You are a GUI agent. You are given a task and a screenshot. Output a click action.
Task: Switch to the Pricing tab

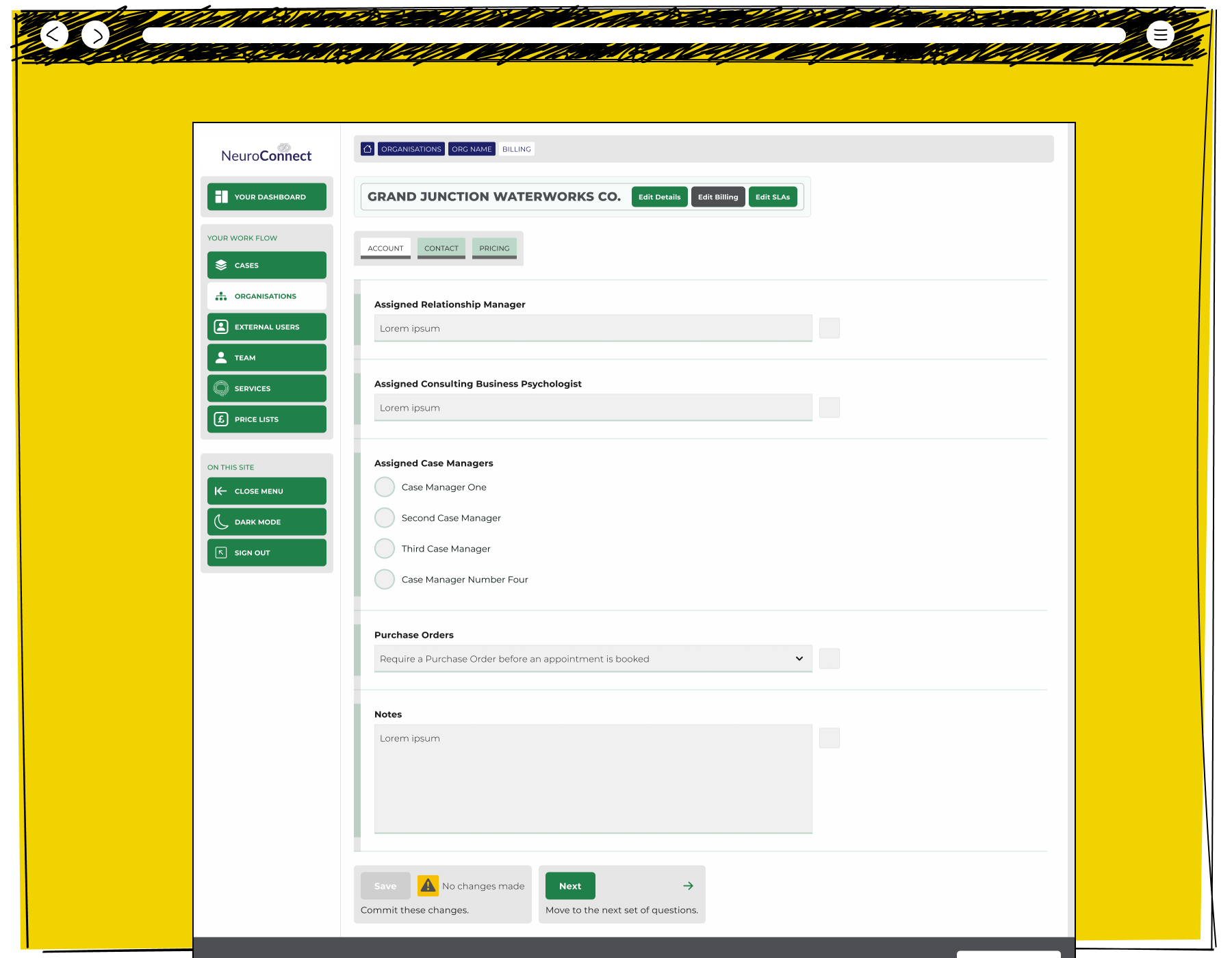[494, 248]
